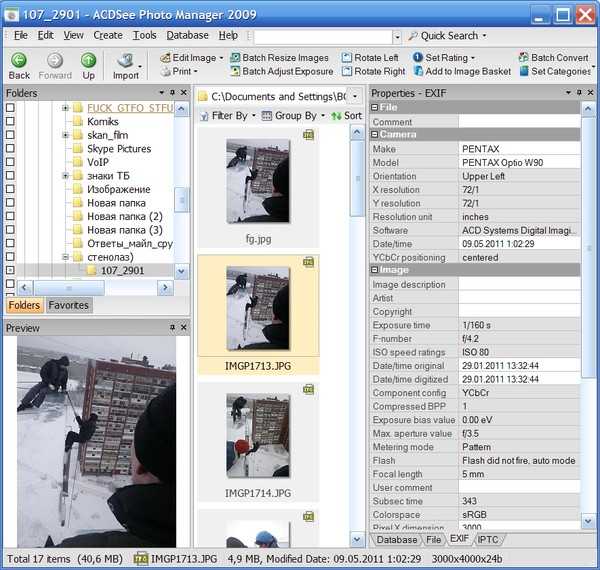
Task: Expand the знаки ТБ folder node
Action: click(x=65, y=176)
